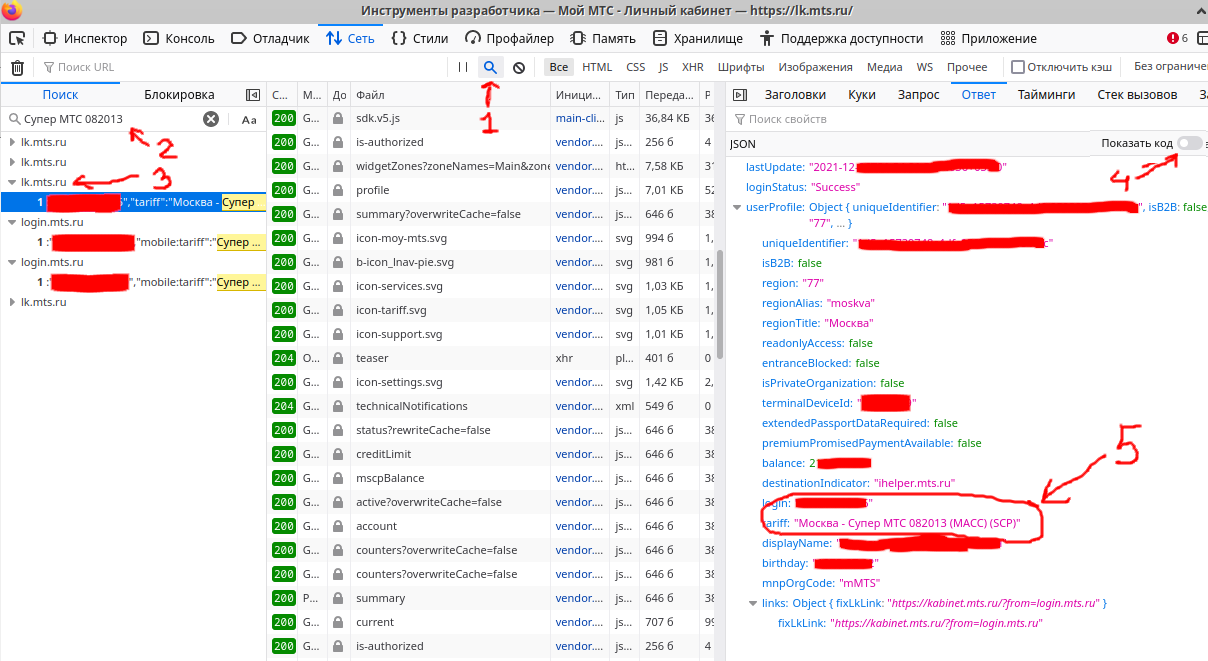Select the Поиск sidebar tab
1208x661 pixels.
60,95
